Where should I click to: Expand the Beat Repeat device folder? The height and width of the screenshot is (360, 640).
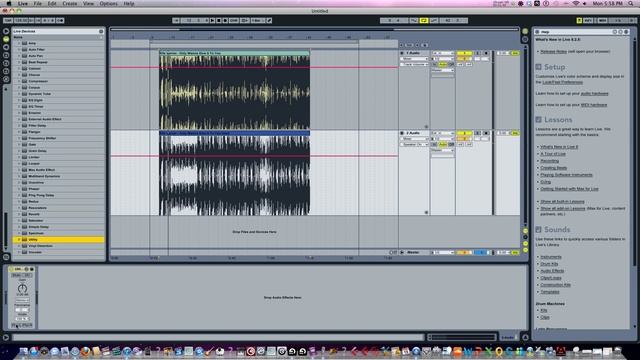19,62
